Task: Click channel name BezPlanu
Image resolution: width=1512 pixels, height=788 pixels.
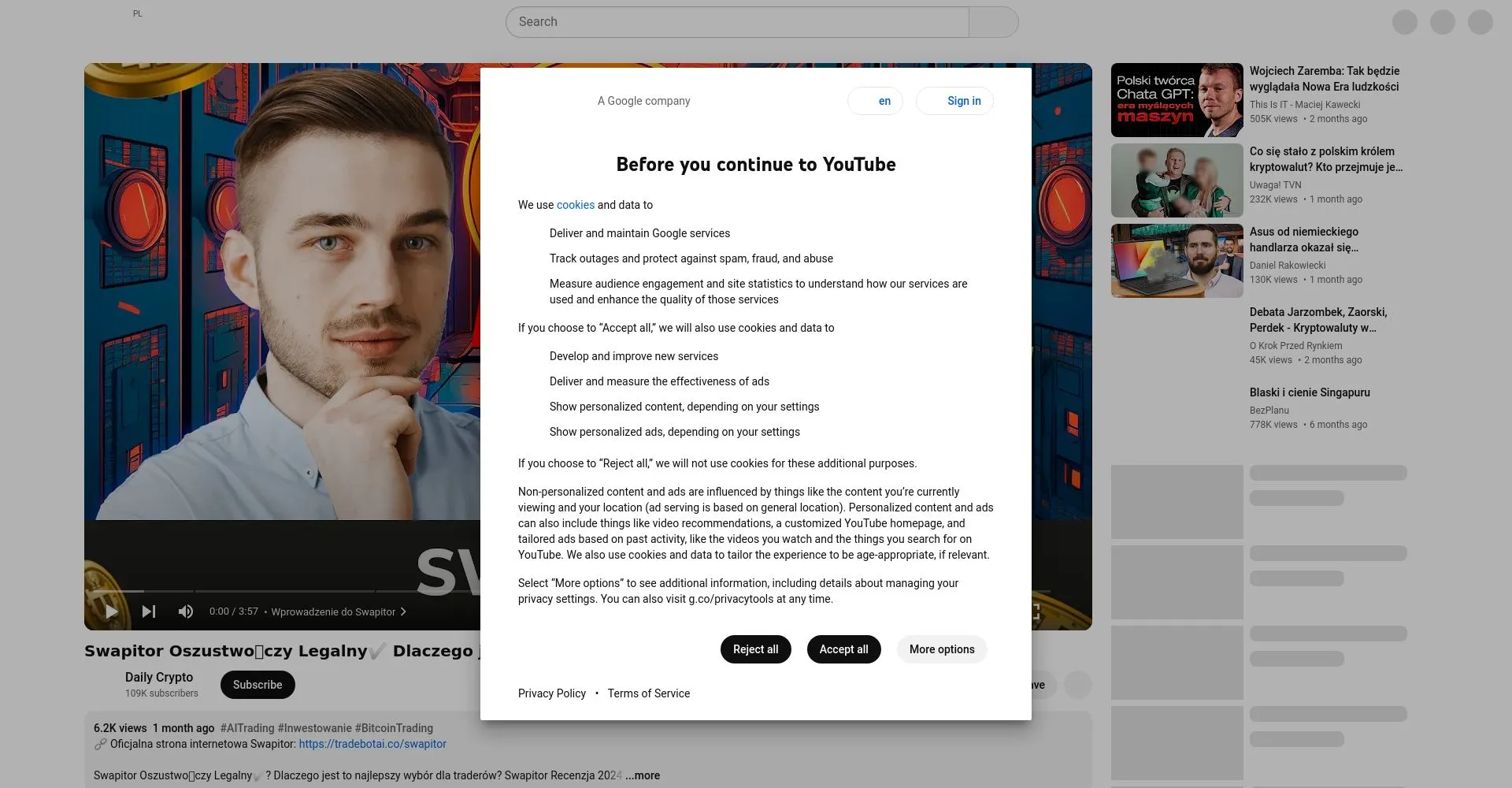Action: (x=1269, y=411)
